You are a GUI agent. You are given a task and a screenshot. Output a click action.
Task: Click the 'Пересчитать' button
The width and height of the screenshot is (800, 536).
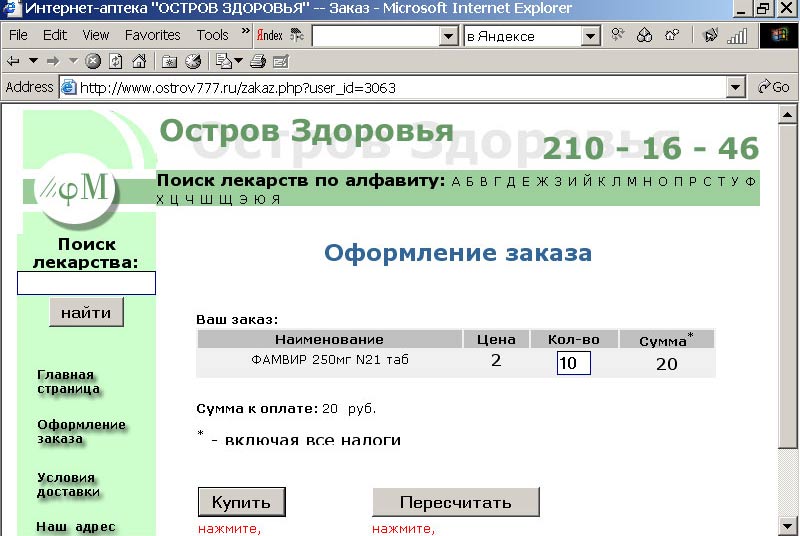456,502
